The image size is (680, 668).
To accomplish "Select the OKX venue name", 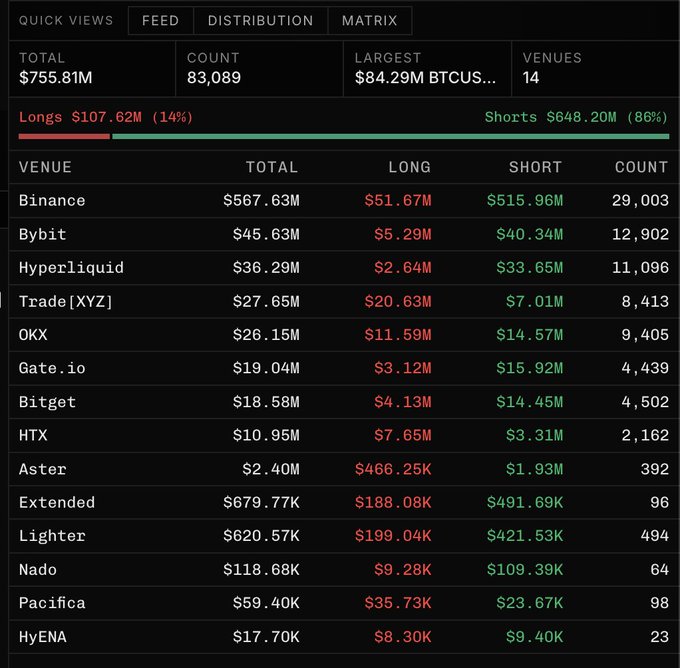I will click(33, 334).
